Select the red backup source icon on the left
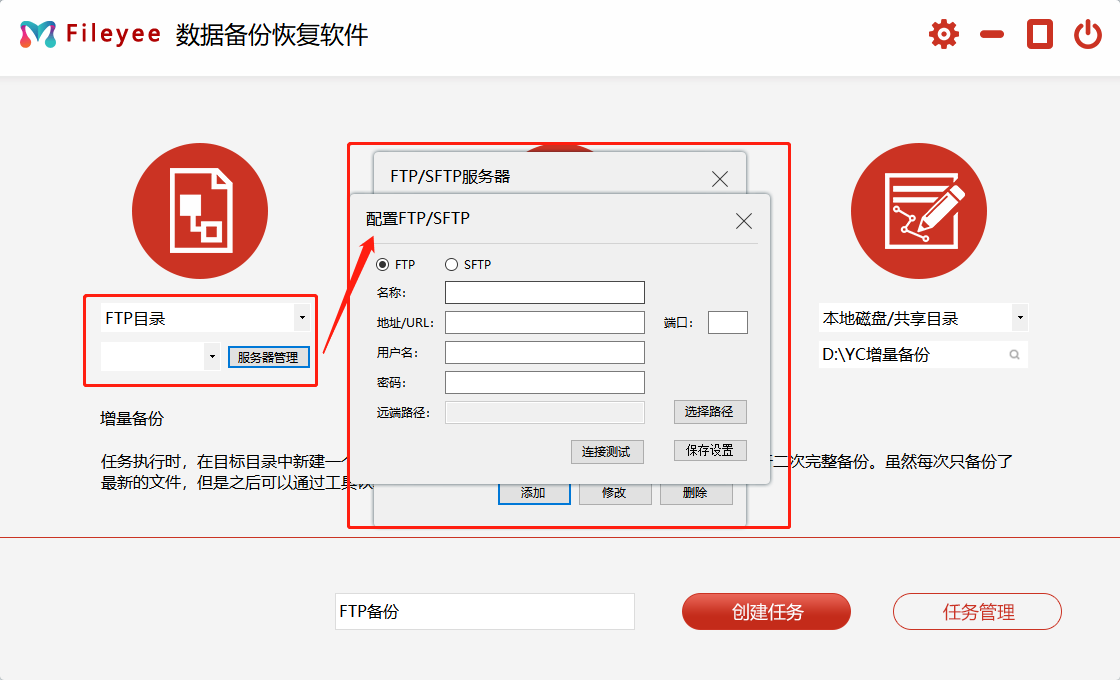The image size is (1120, 680). (x=200, y=211)
